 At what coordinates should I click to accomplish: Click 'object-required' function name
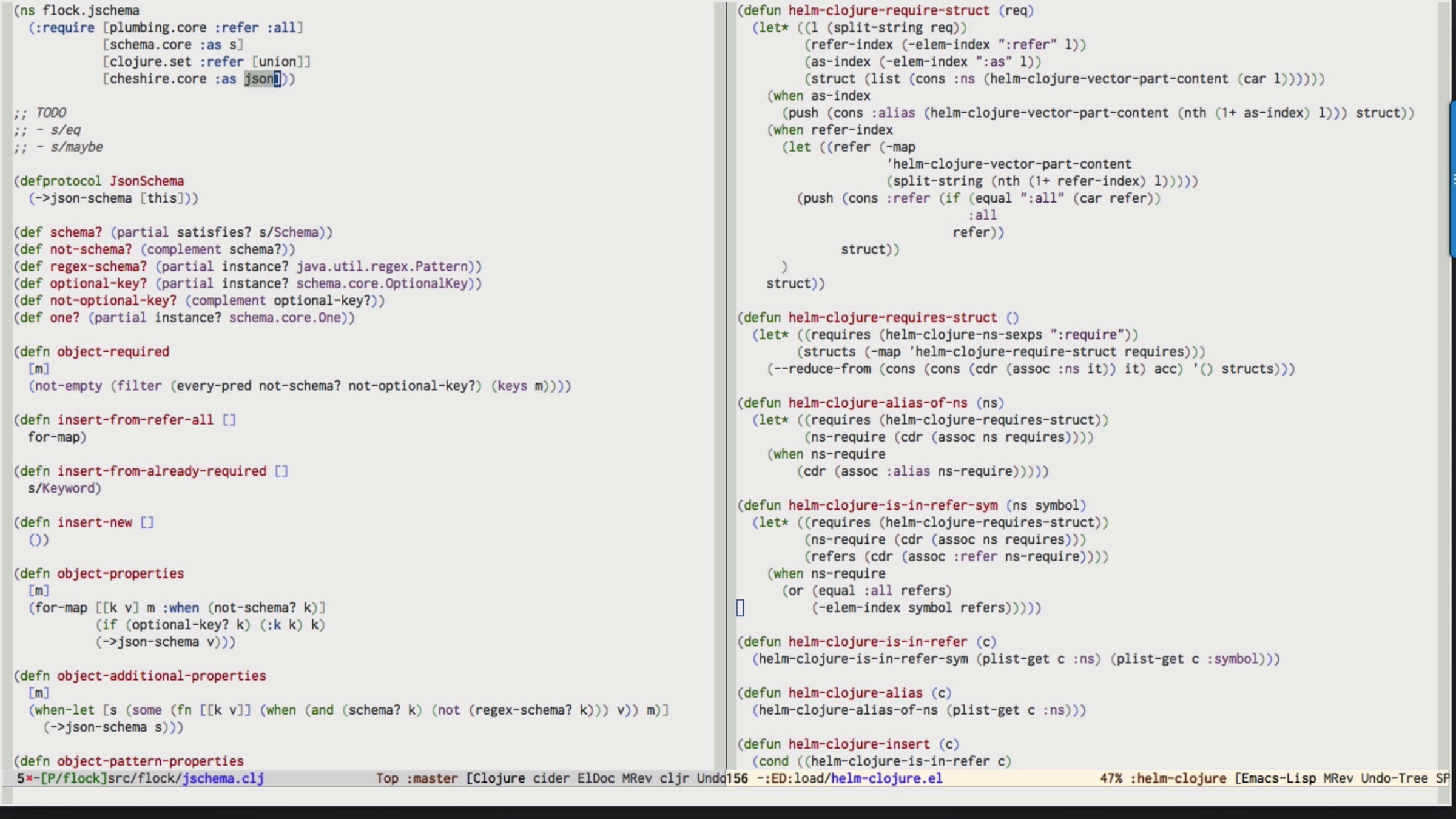[x=113, y=351]
